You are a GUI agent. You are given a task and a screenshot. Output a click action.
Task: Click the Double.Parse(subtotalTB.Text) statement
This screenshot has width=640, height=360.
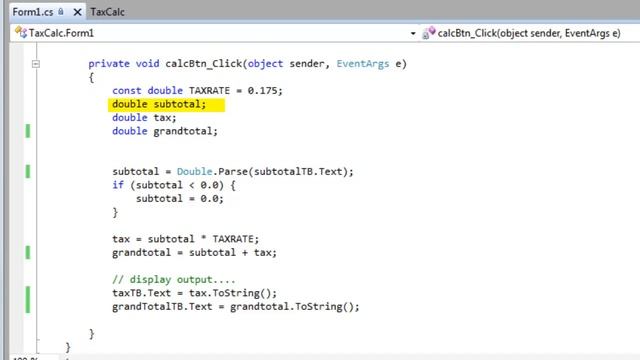tap(233, 171)
